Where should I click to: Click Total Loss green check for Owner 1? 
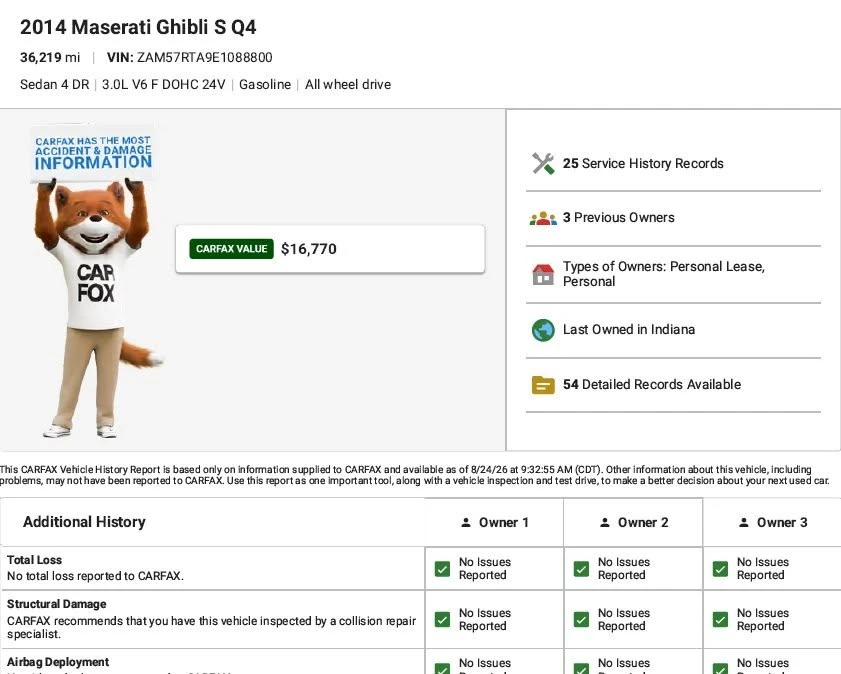click(442, 569)
